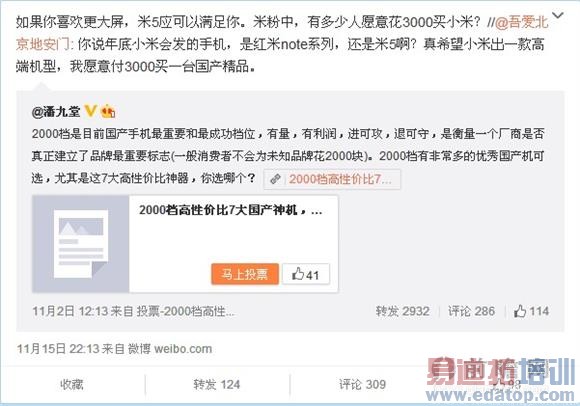Image resolution: width=580 pixels, height=406 pixels.
Task: Expand the post options chevron arrow
Action: click(557, 16)
